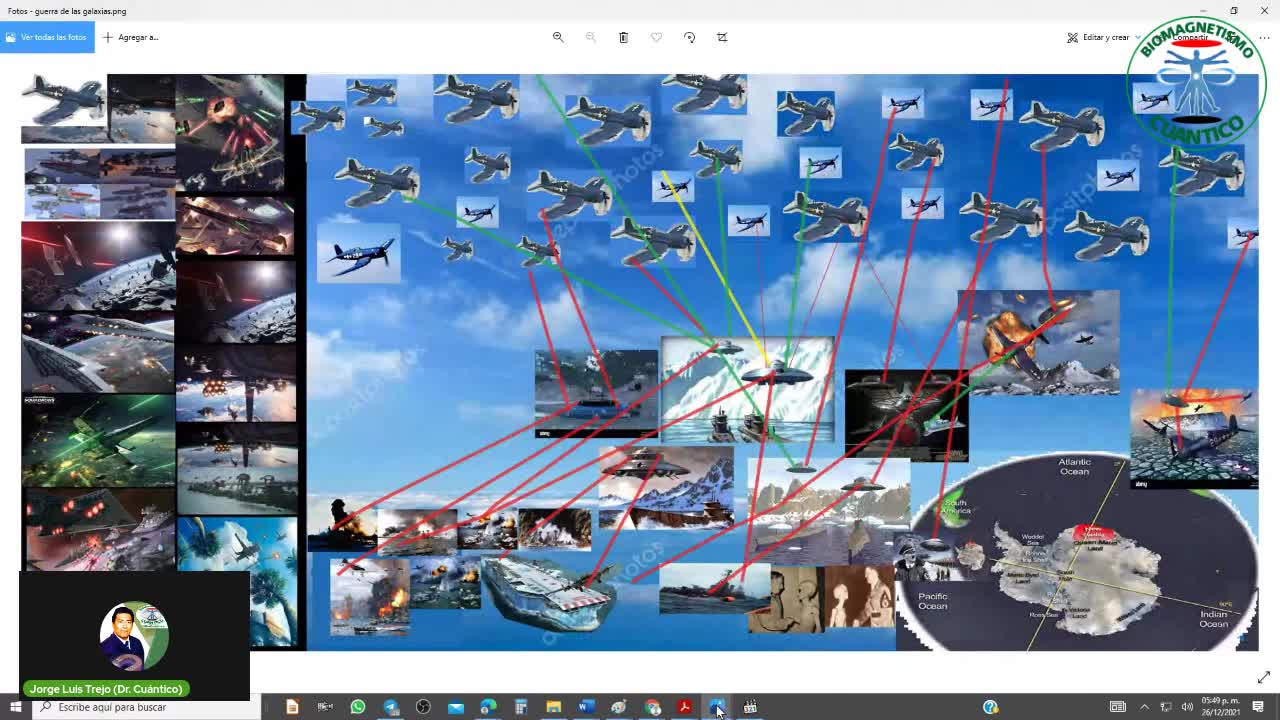
Task: Open the volume control in system tray
Action: 1186,707
